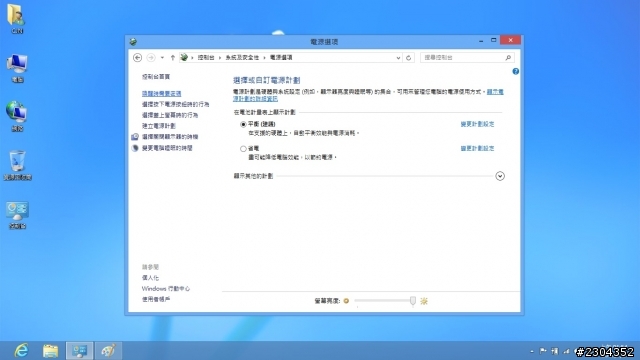Click the tray icon between the Action Center flag and network signal
640x360 pixels.
[x=554, y=351]
